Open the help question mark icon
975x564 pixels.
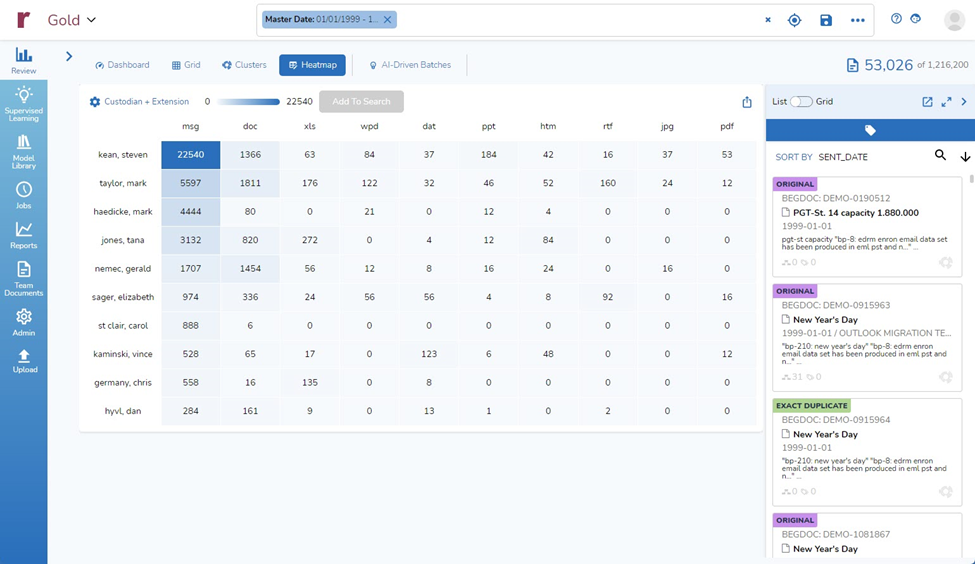(x=896, y=19)
